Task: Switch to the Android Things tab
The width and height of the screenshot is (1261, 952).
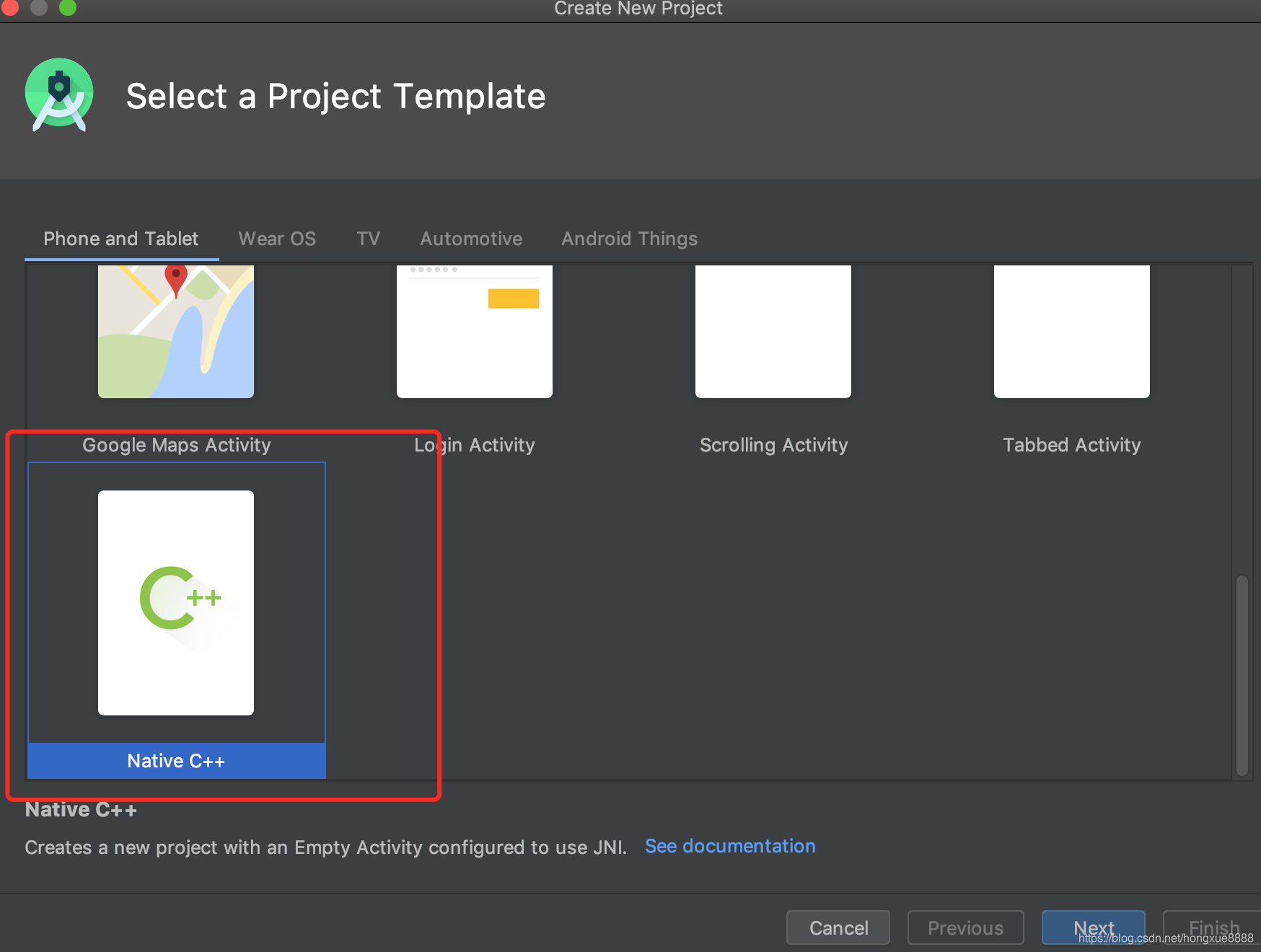Action: tap(629, 239)
